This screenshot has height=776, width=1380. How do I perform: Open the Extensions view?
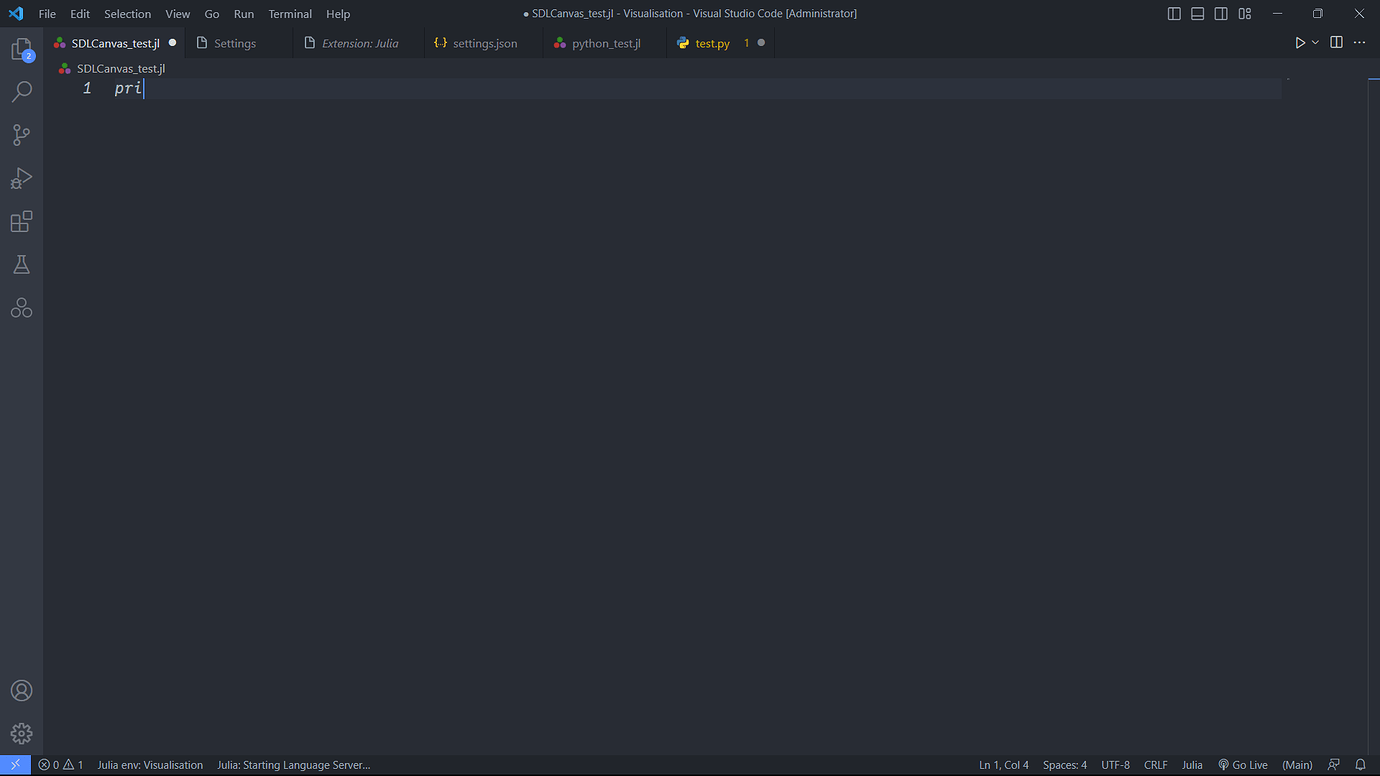21,221
